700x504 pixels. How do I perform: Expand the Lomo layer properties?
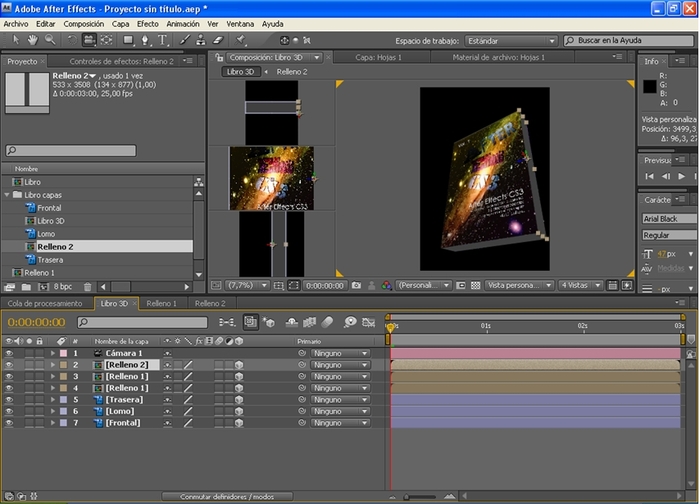(53, 411)
